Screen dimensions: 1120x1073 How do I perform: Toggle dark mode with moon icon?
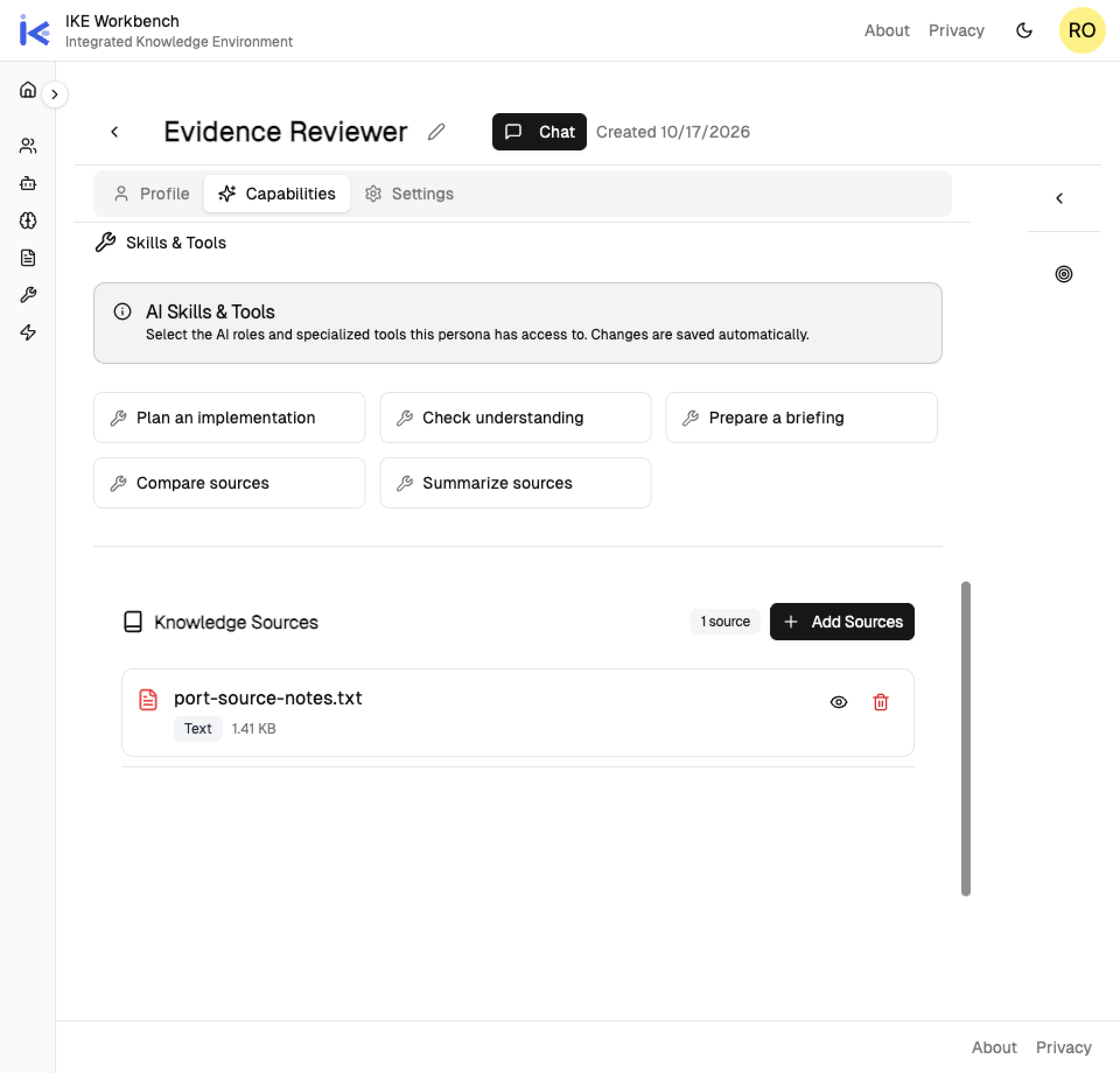pyautogui.click(x=1024, y=30)
